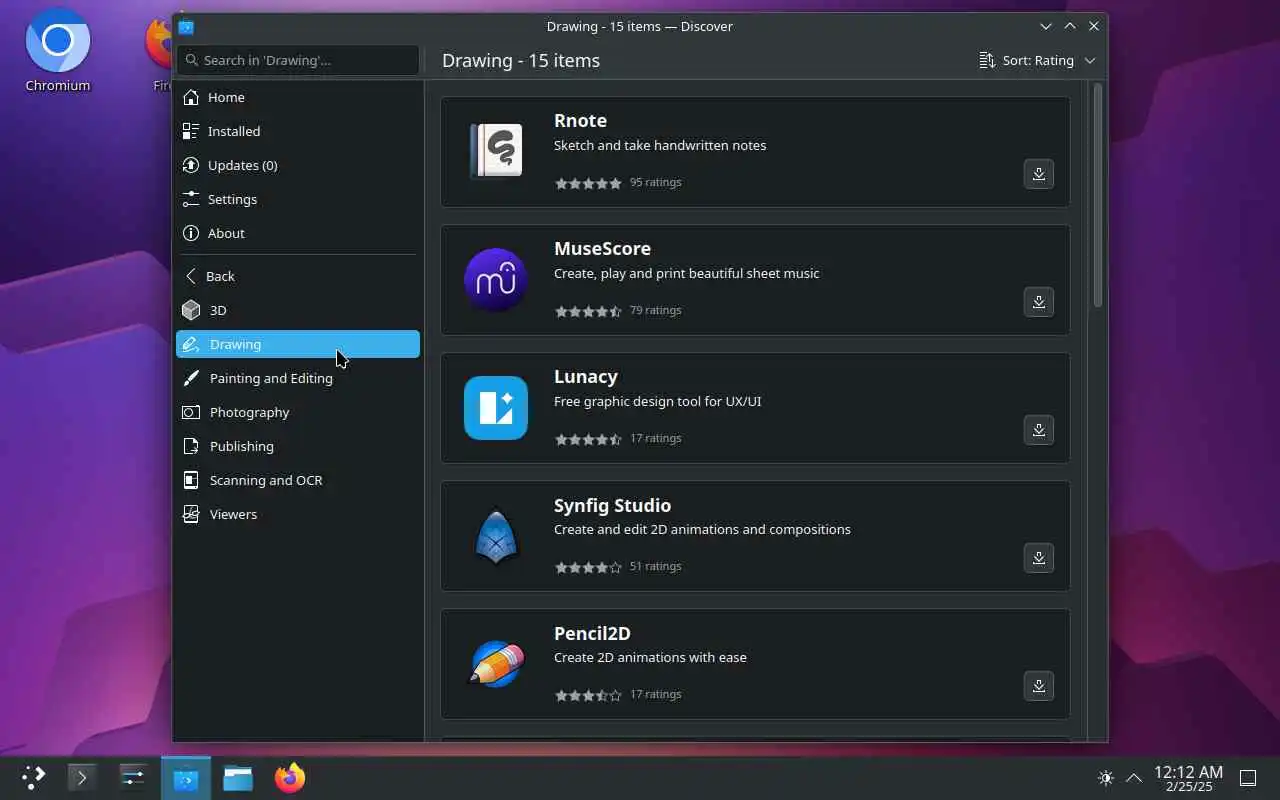The height and width of the screenshot is (800, 1280).
Task: Click Discover icon in taskbar
Action: [x=186, y=778]
